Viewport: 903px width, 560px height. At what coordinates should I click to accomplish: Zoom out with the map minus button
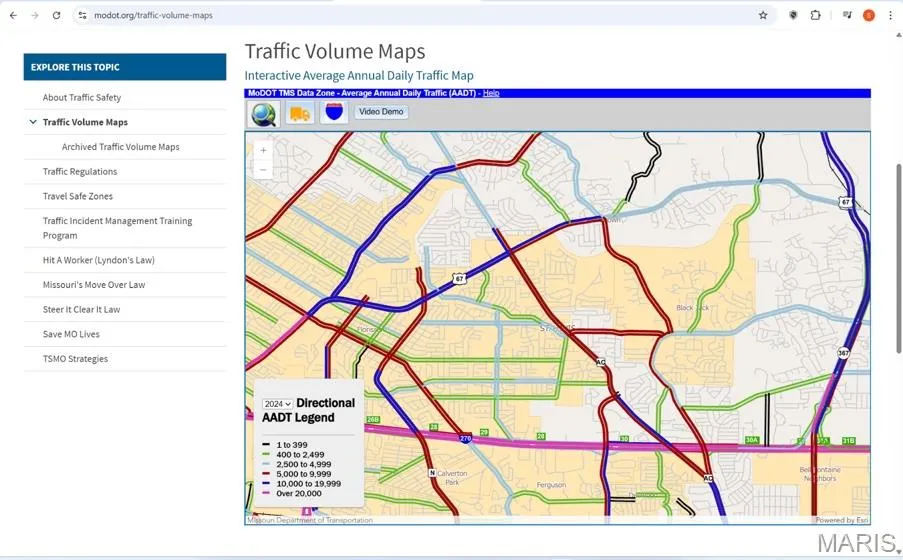[x=263, y=170]
